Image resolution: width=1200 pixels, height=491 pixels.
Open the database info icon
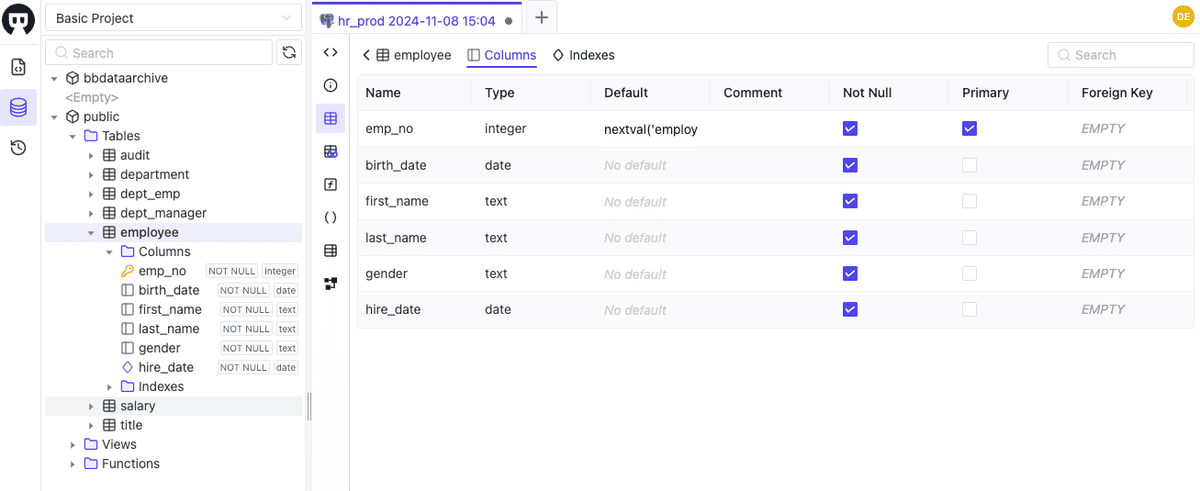tap(330, 85)
